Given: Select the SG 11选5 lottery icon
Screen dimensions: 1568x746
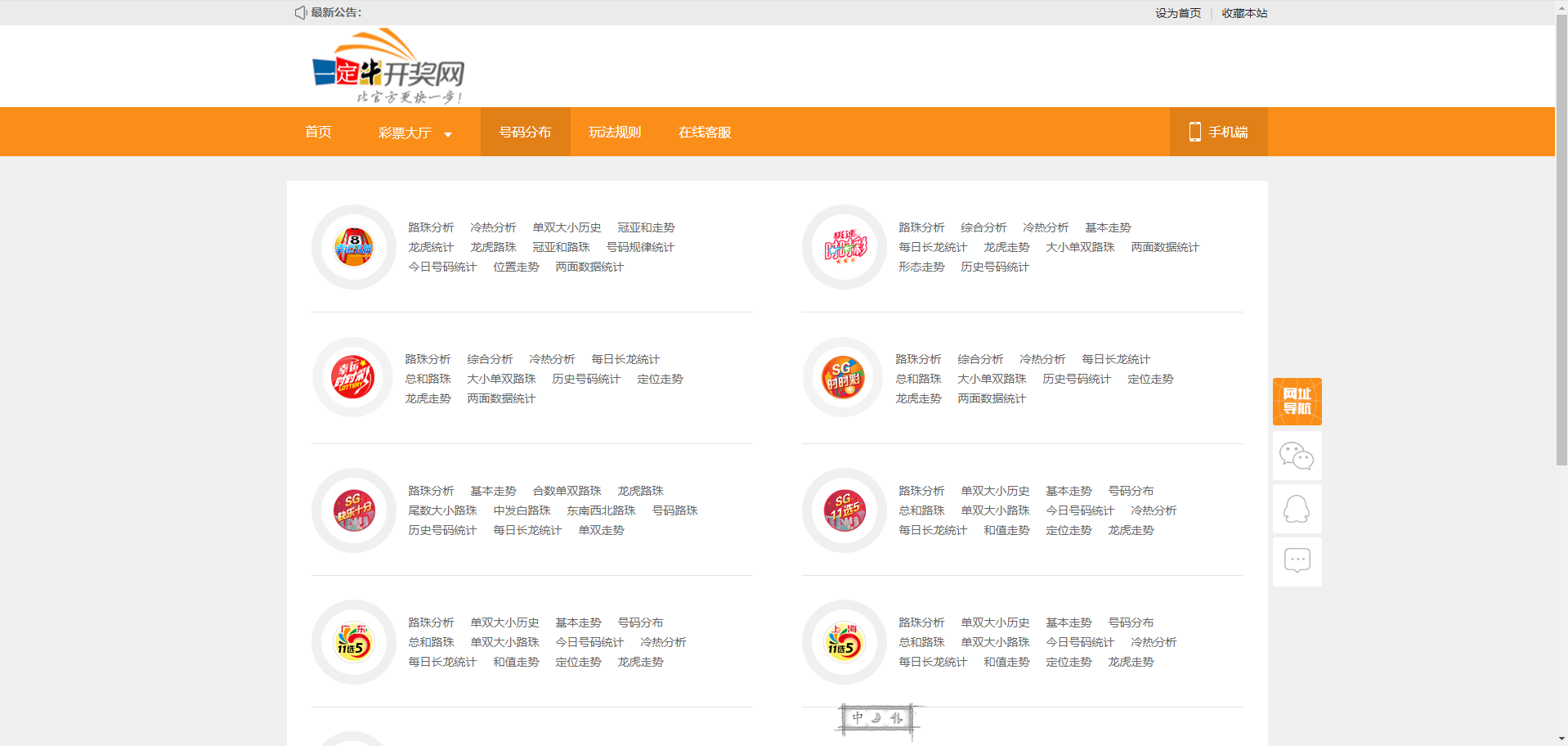Looking at the screenshot, I should pos(844,510).
